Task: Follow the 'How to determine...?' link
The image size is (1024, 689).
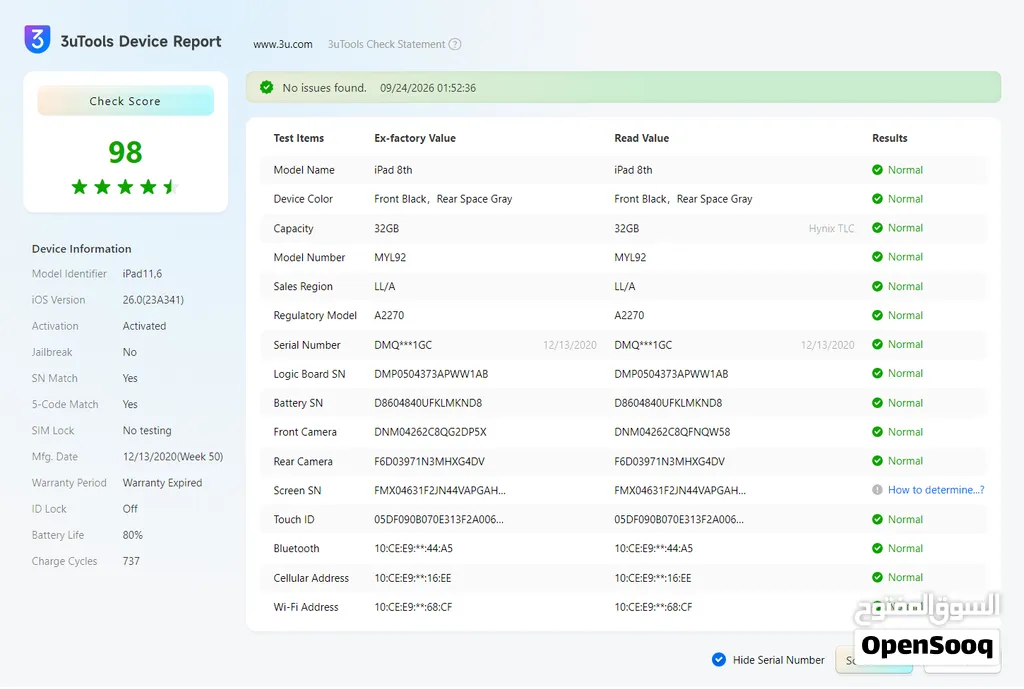Action: coord(936,490)
